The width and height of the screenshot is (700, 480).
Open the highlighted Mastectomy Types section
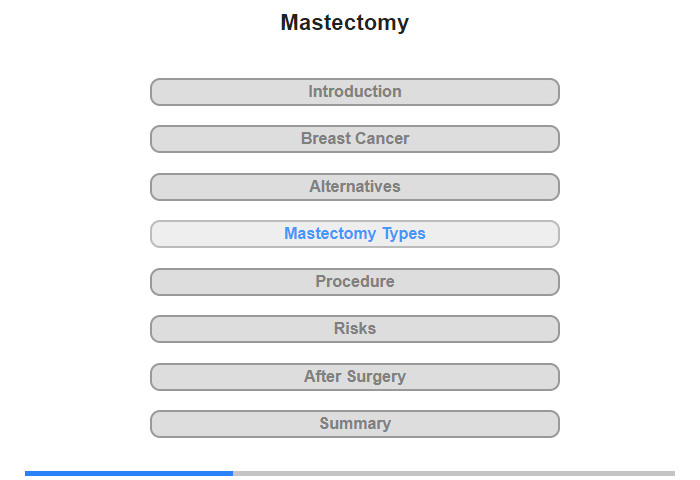pyautogui.click(x=354, y=234)
